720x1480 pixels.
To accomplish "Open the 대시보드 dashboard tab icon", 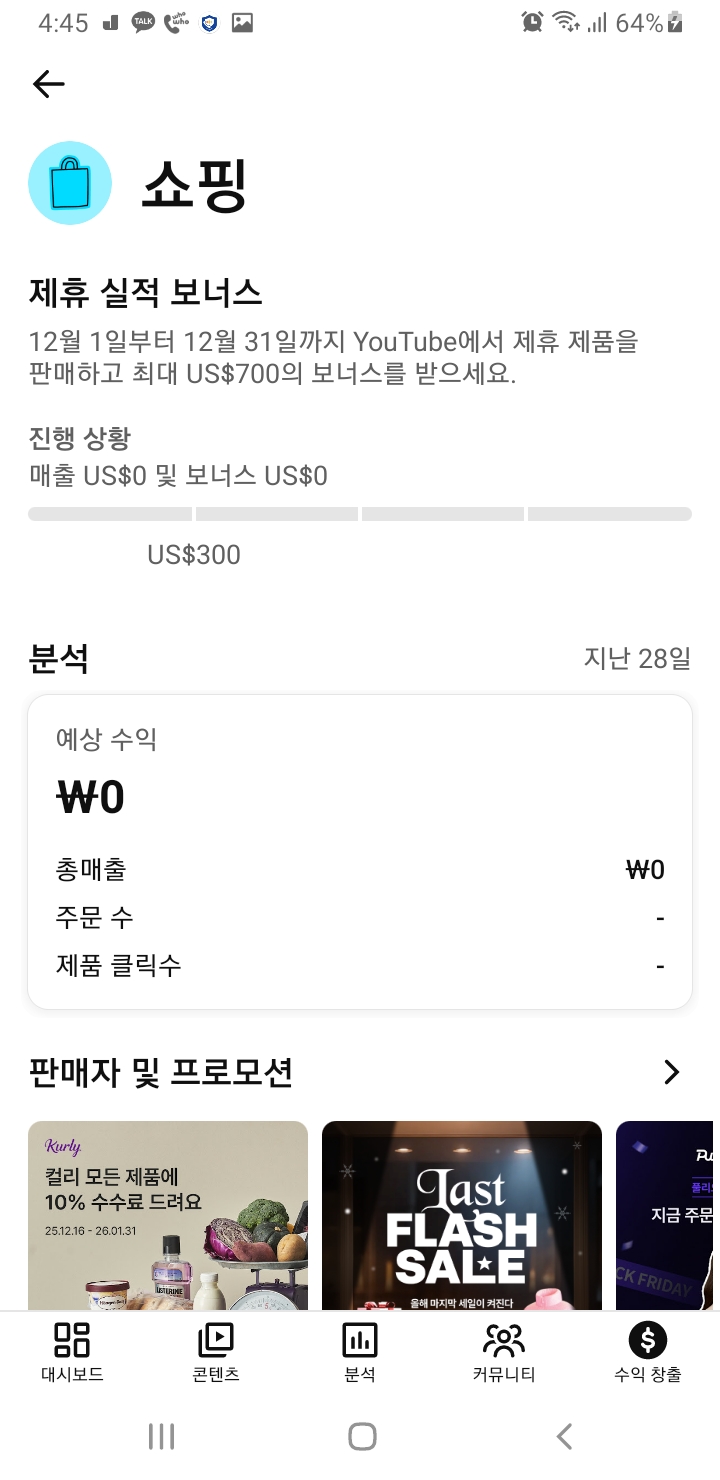I will click(x=72, y=1340).
